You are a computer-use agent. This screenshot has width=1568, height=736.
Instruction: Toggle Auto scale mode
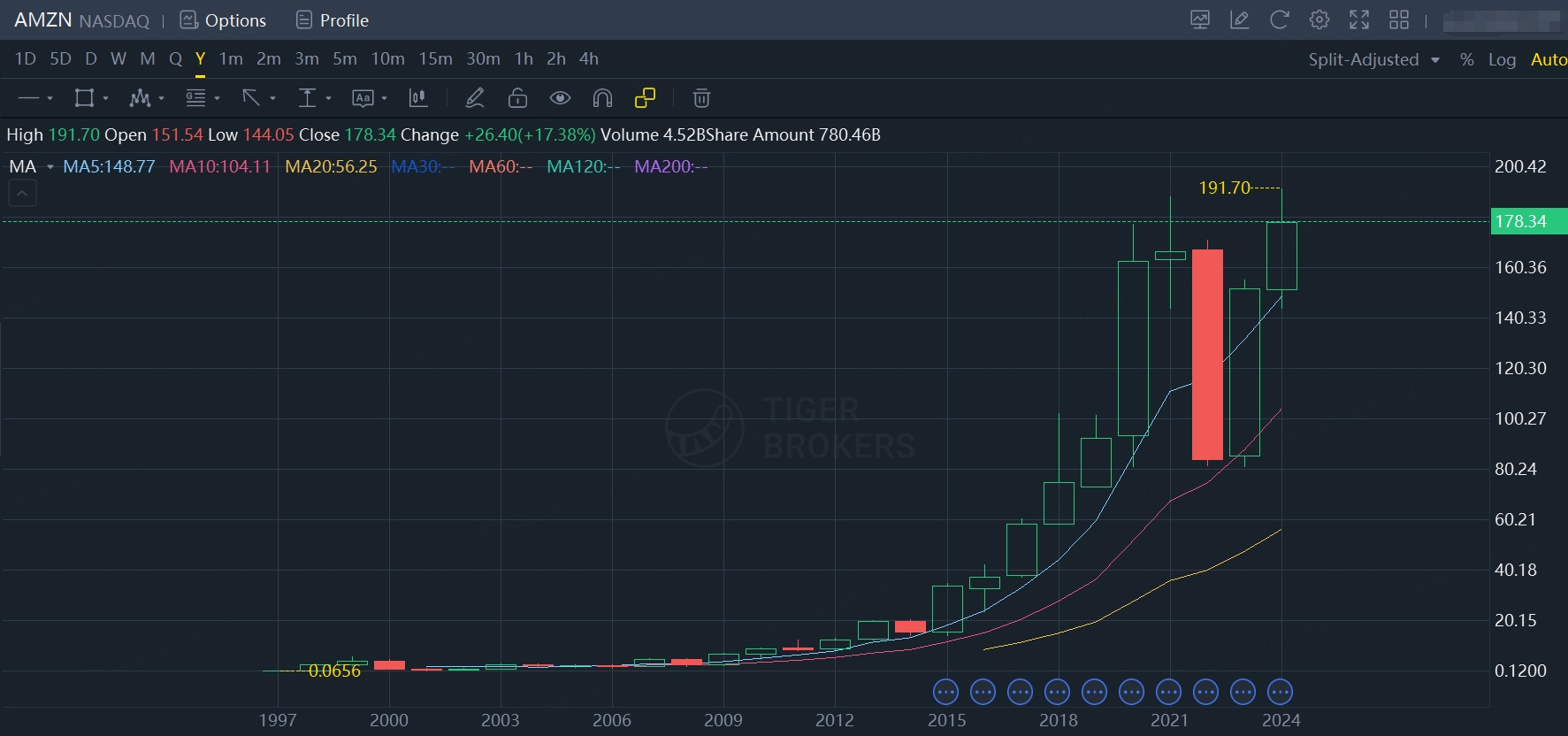pyautogui.click(x=1549, y=59)
